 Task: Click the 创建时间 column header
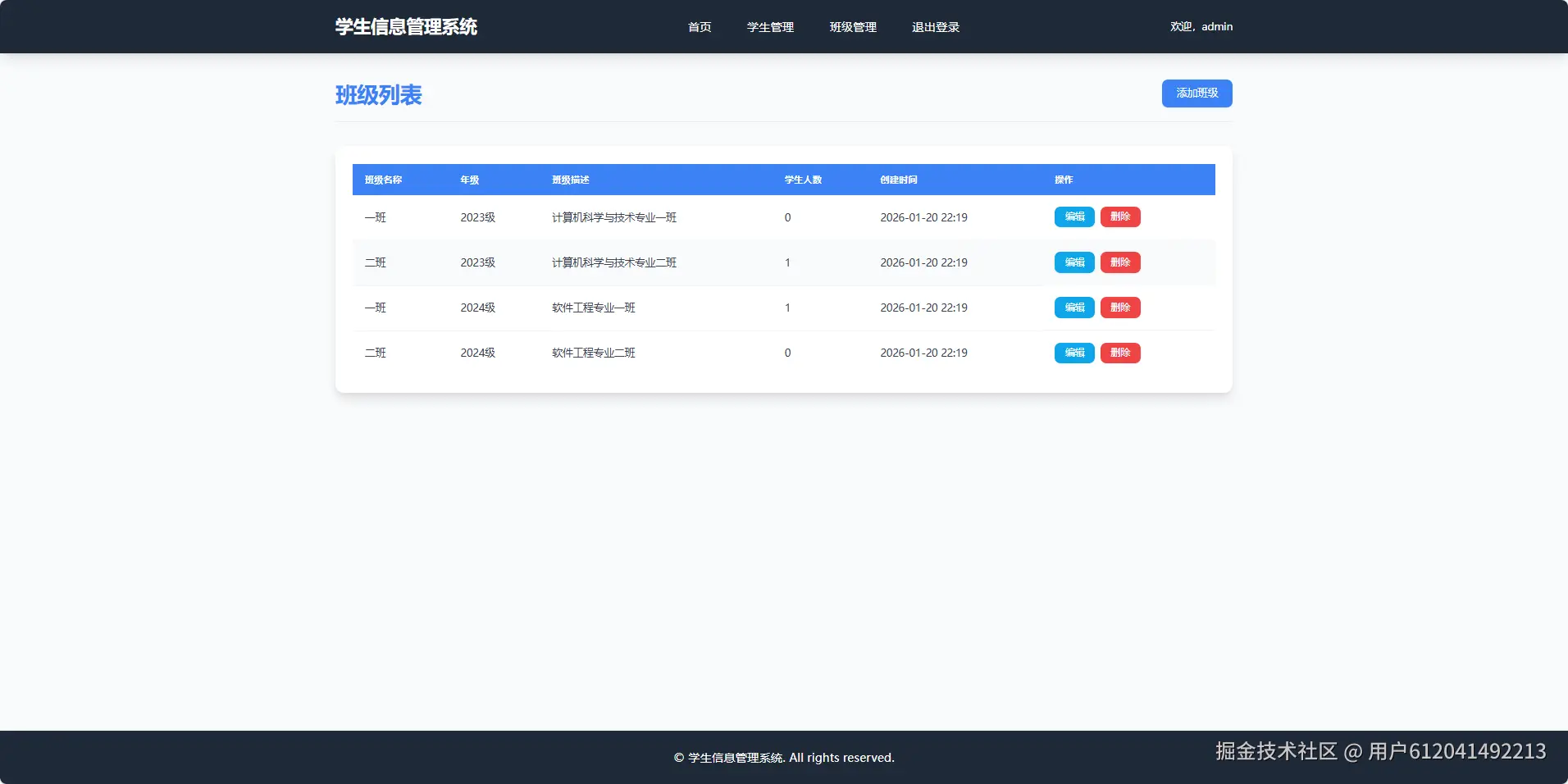[898, 180]
